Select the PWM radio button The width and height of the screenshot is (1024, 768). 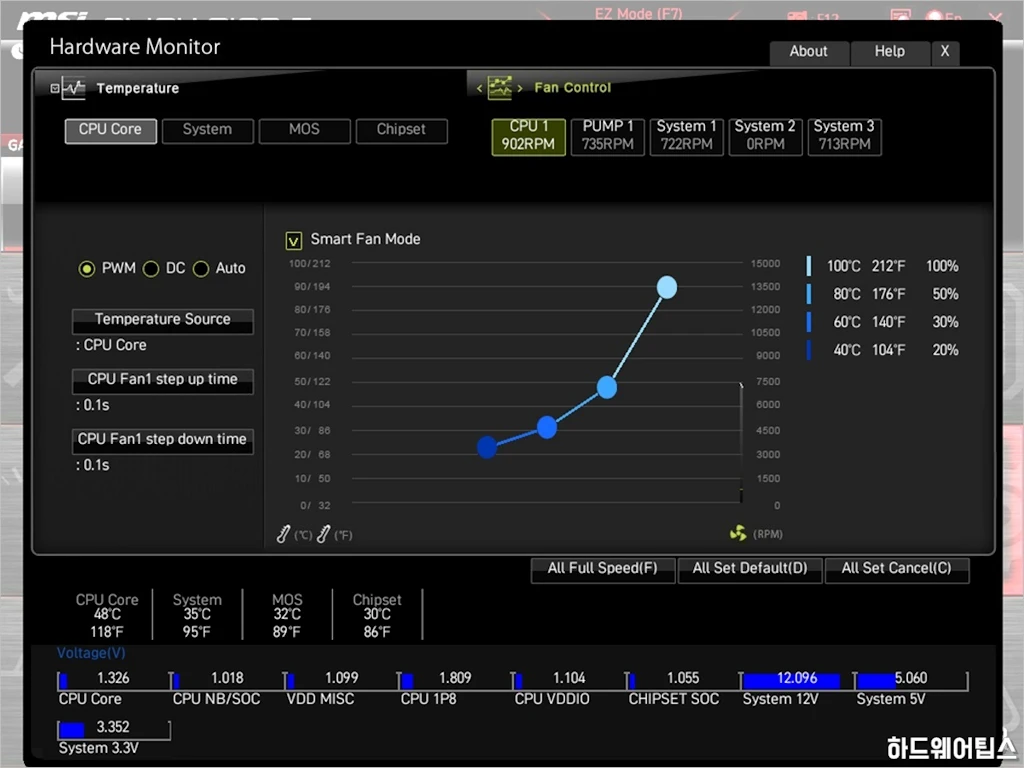pyautogui.click(x=86, y=269)
